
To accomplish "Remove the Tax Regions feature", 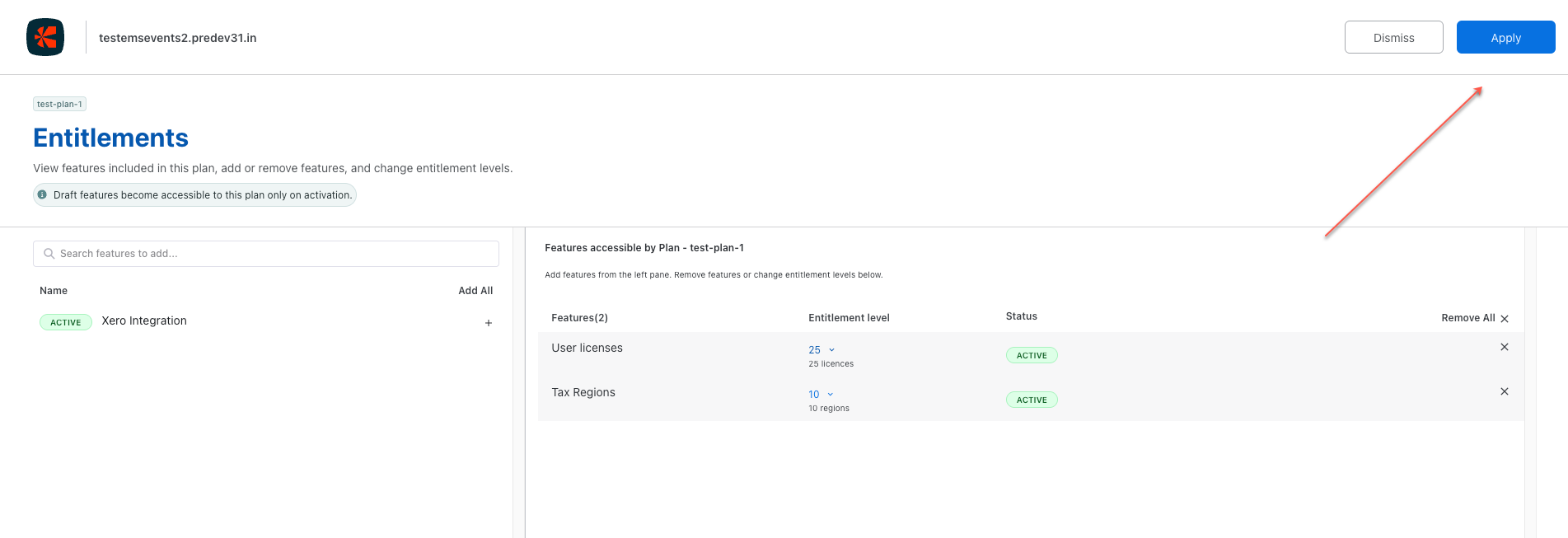I will pyautogui.click(x=1504, y=391).
